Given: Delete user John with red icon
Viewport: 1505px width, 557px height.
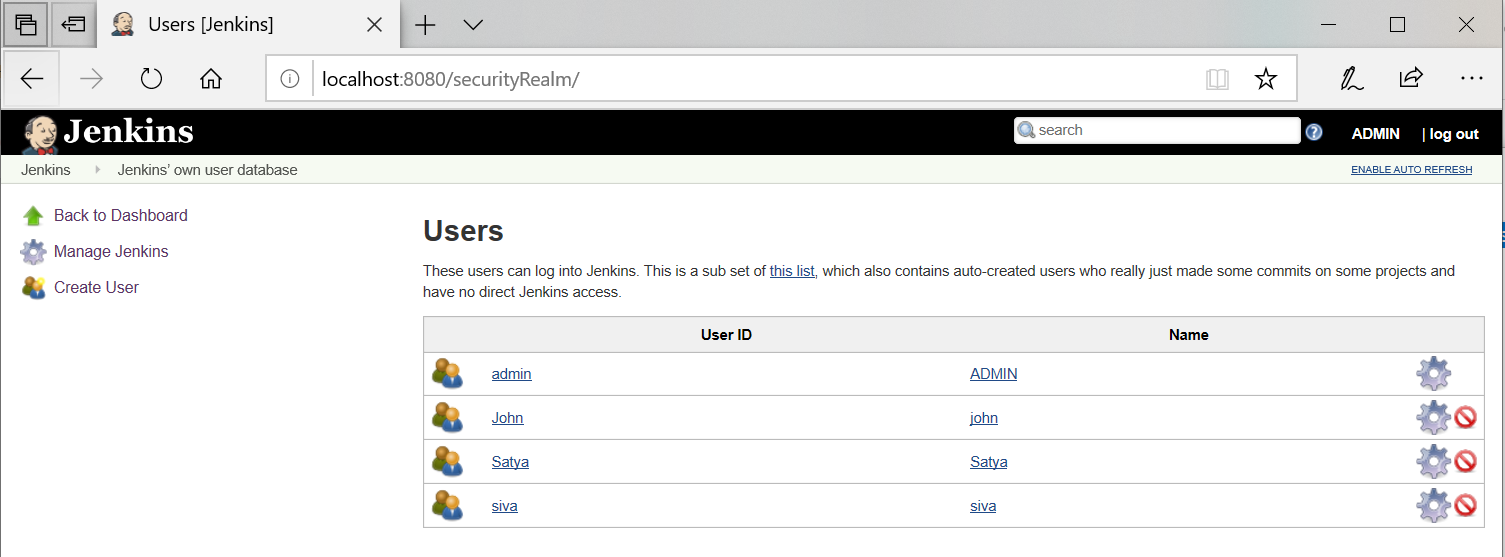Looking at the screenshot, I should (x=1465, y=418).
